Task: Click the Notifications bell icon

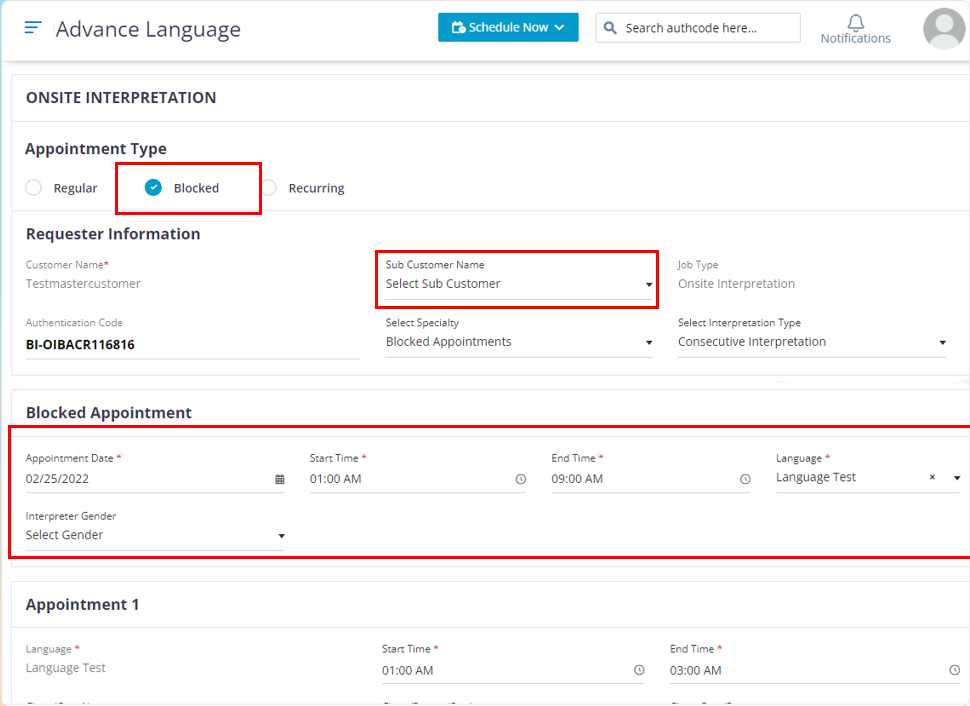Action: (x=855, y=23)
